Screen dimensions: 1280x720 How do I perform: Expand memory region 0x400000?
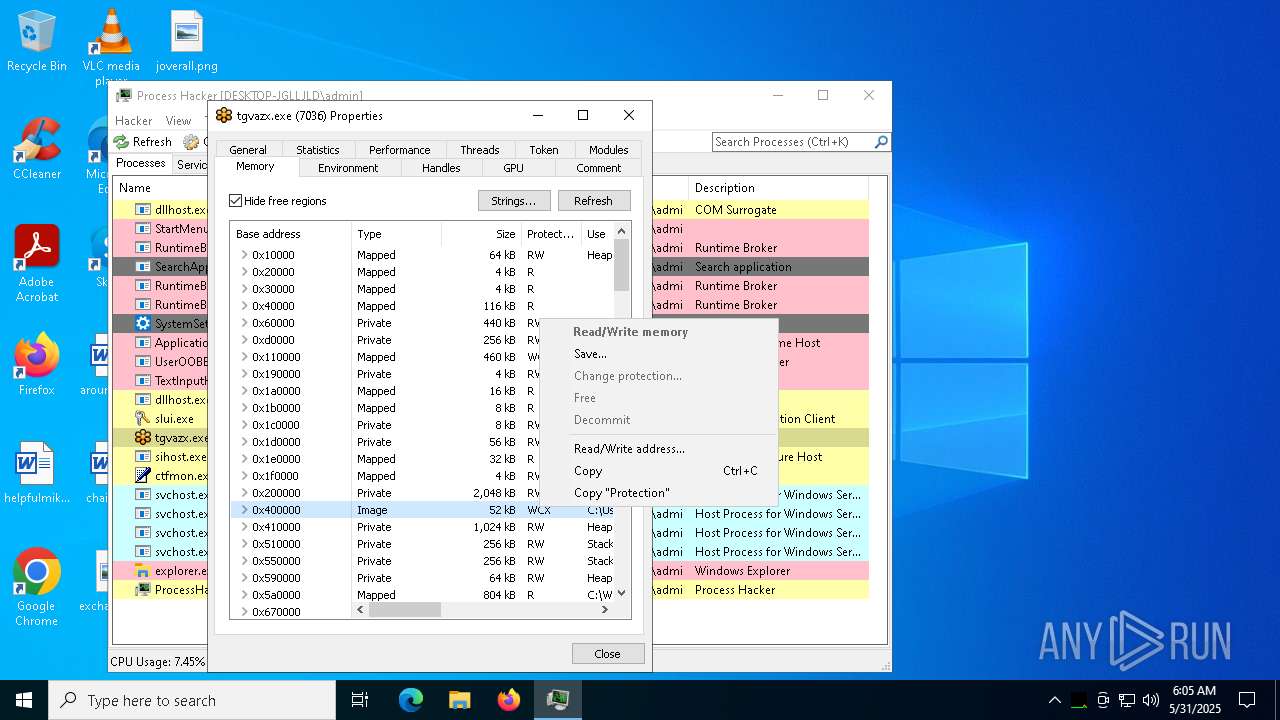[244, 510]
